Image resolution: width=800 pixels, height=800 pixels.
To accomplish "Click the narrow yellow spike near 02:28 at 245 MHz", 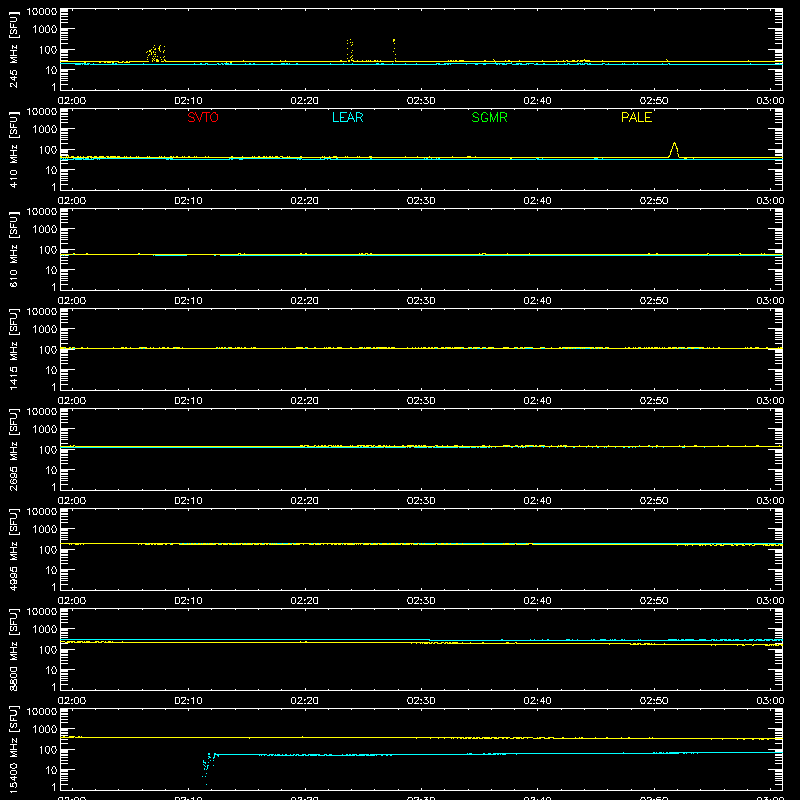I will click(394, 50).
